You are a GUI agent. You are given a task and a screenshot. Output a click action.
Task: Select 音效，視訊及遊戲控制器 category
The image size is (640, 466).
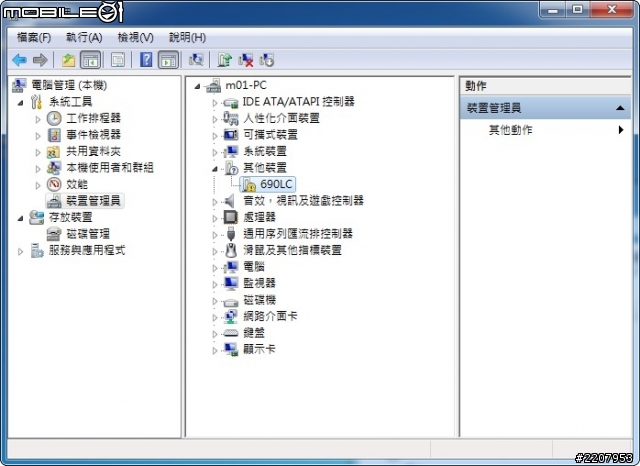[303, 200]
